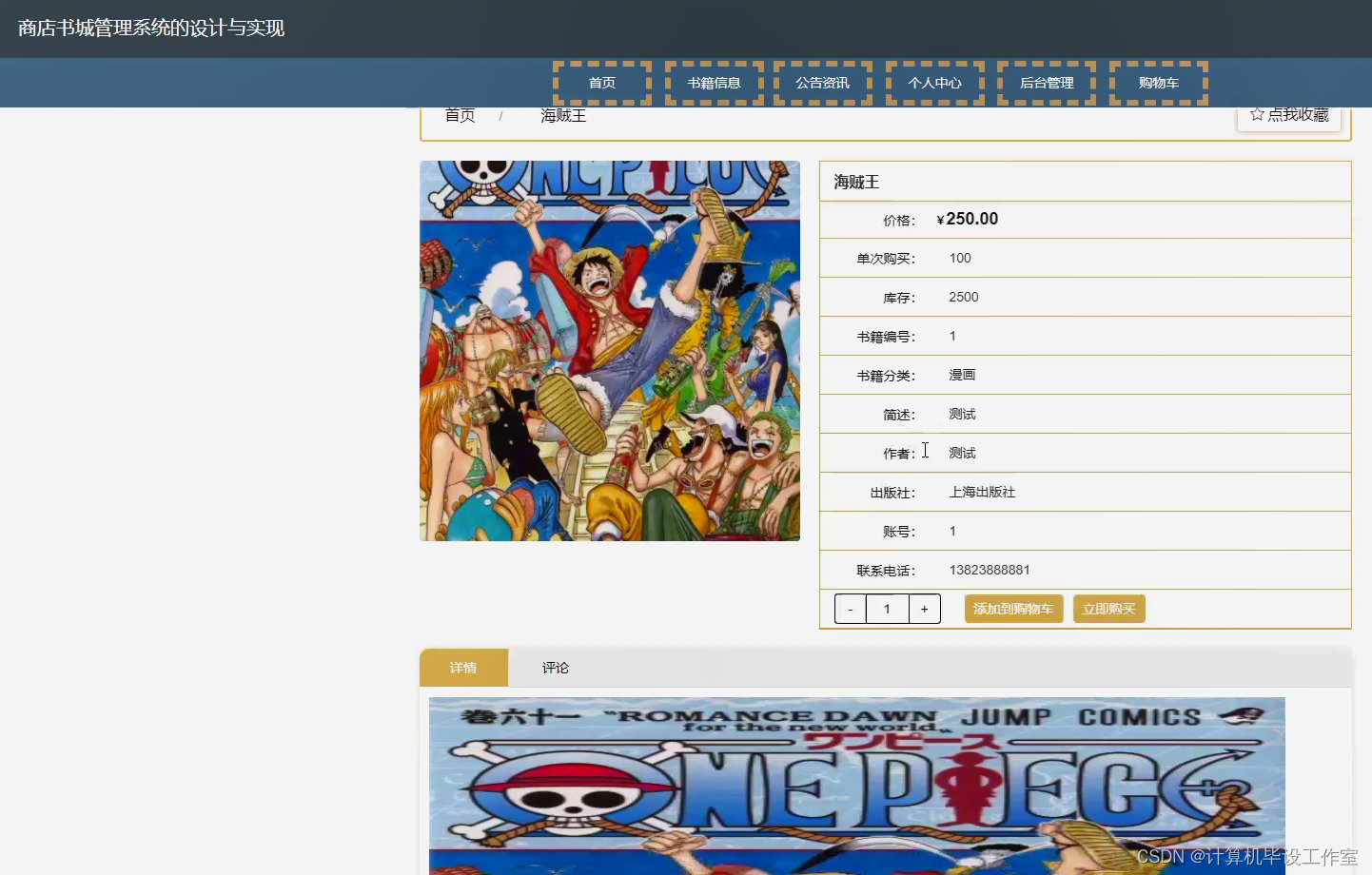Switch to the 评论 tab
The height and width of the screenshot is (875, 1372).
[556, 668]
